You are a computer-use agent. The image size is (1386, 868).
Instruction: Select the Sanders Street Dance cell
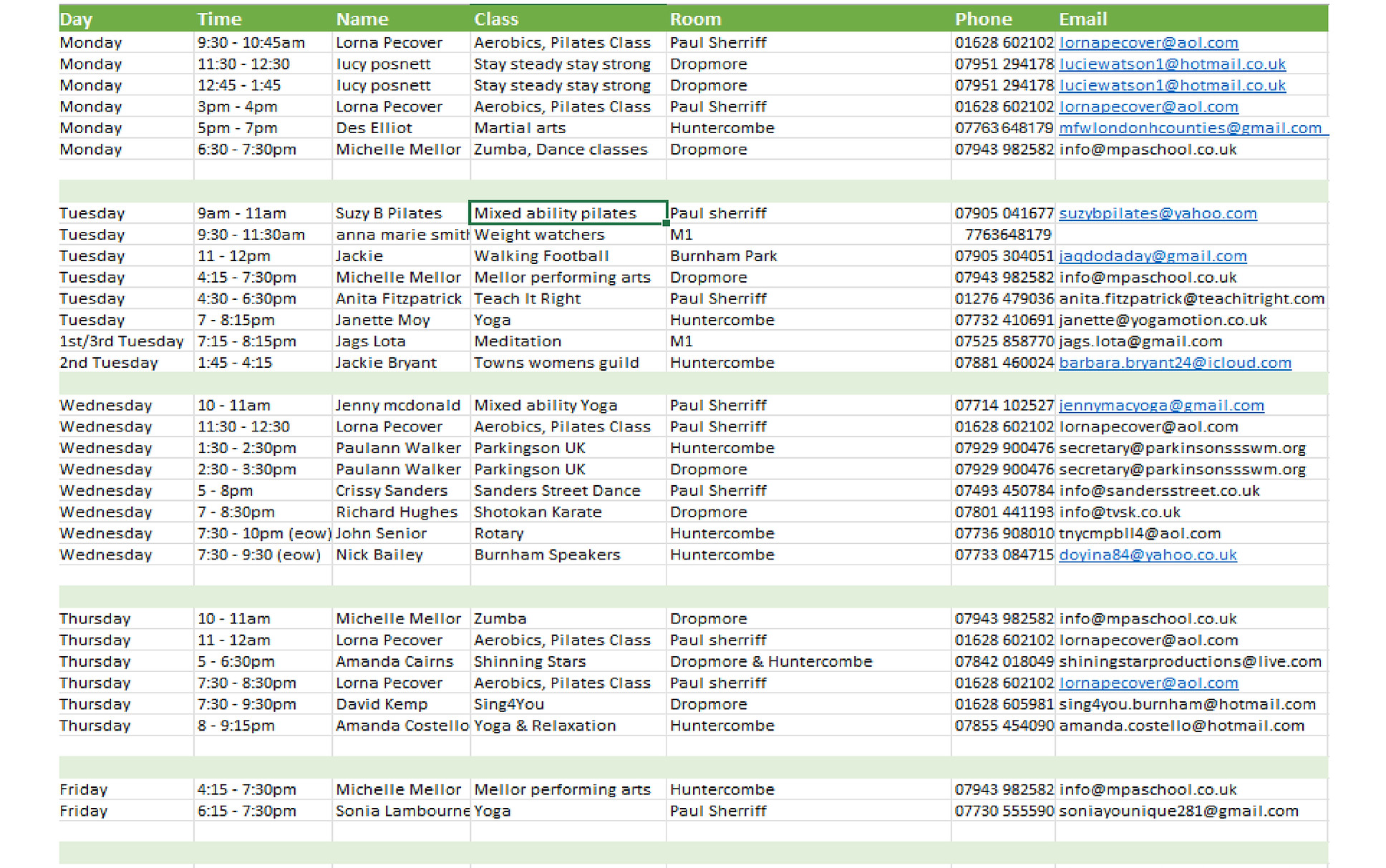pyautogui.click(x=568, y=491)
